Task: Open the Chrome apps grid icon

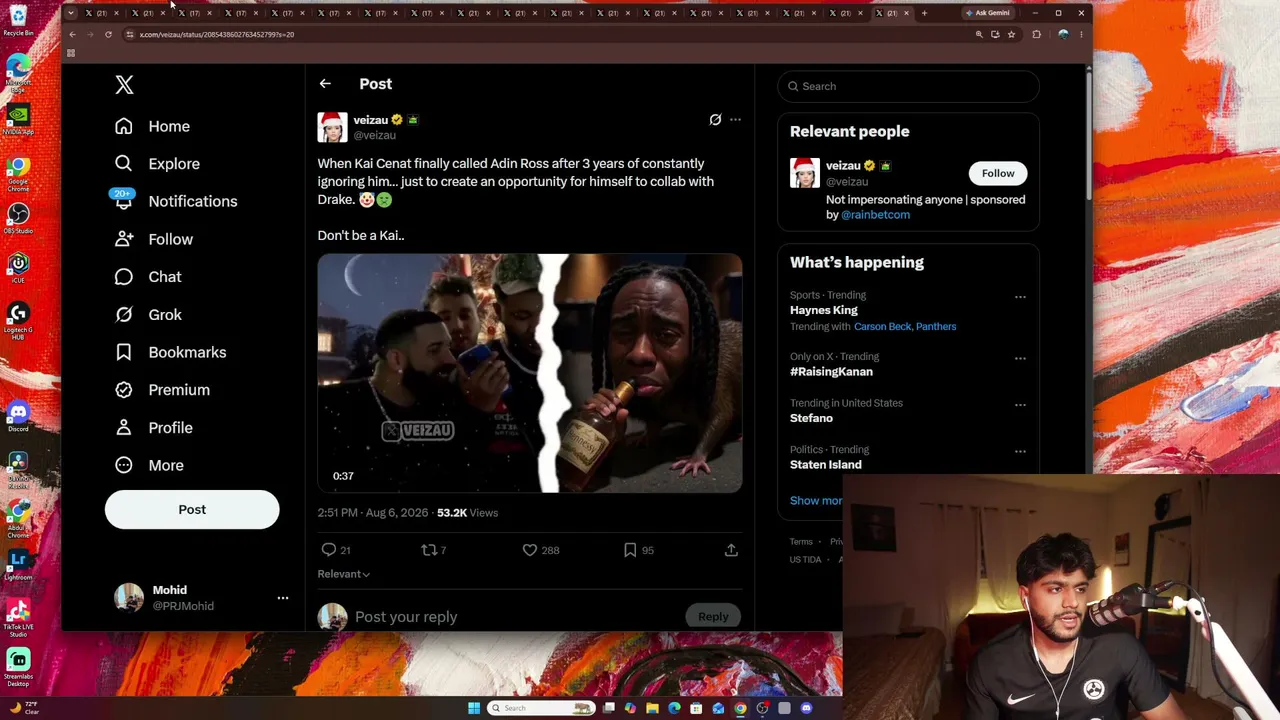Action: click(x=71, y=53)
